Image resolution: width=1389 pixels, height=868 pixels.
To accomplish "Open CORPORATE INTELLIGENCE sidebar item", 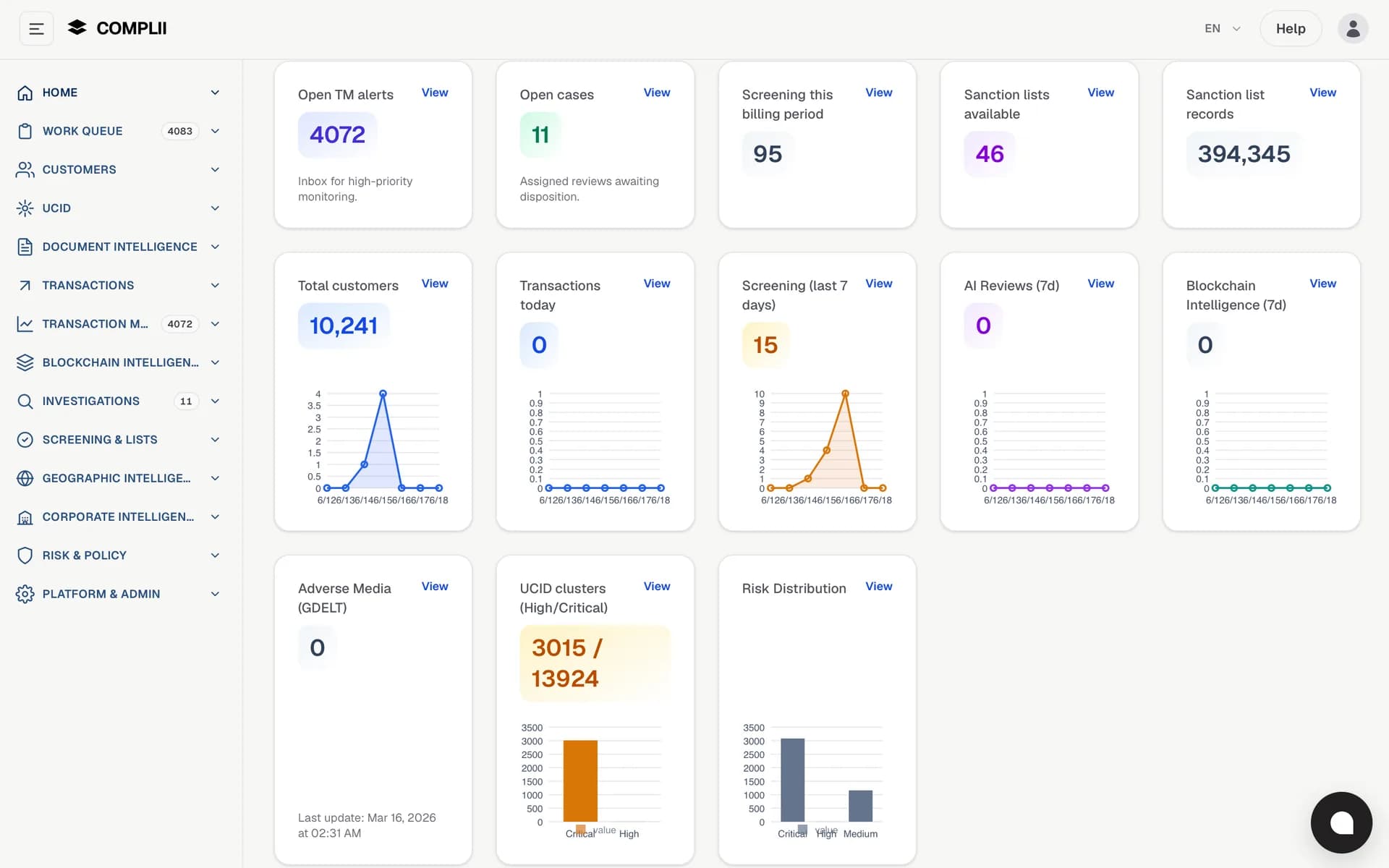I will [119, 516].
